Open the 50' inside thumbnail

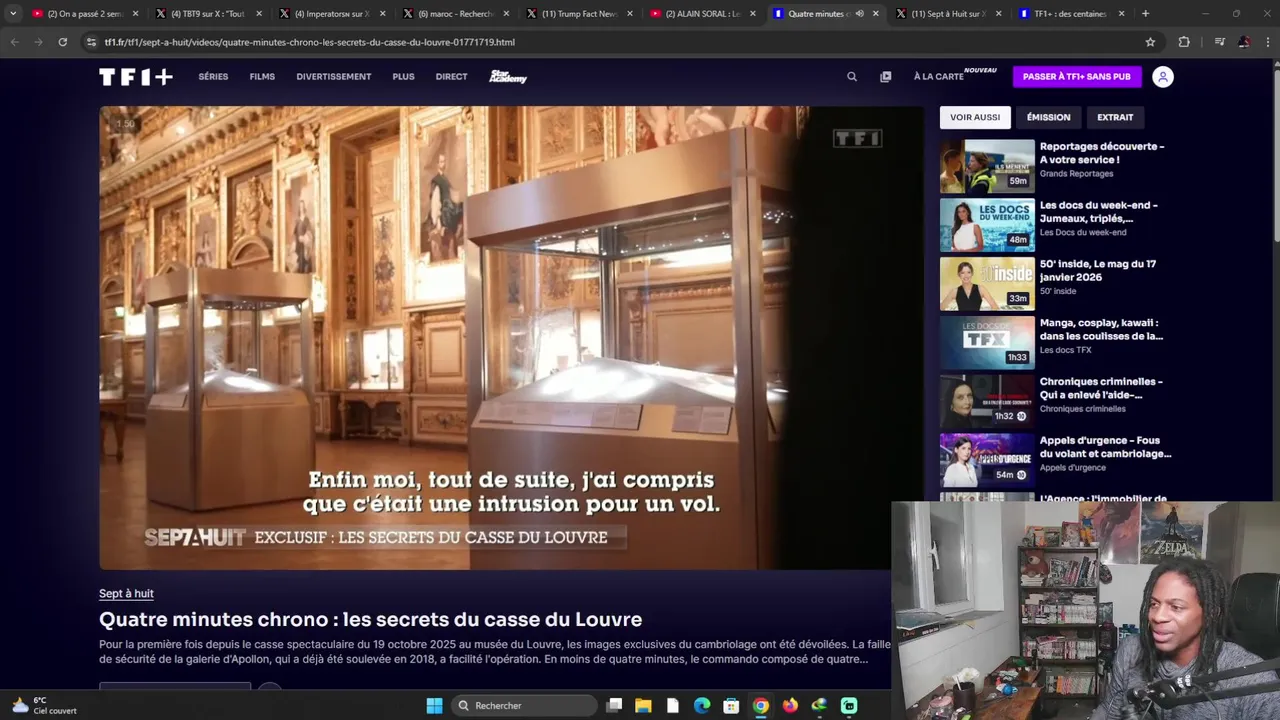[987, 284]
